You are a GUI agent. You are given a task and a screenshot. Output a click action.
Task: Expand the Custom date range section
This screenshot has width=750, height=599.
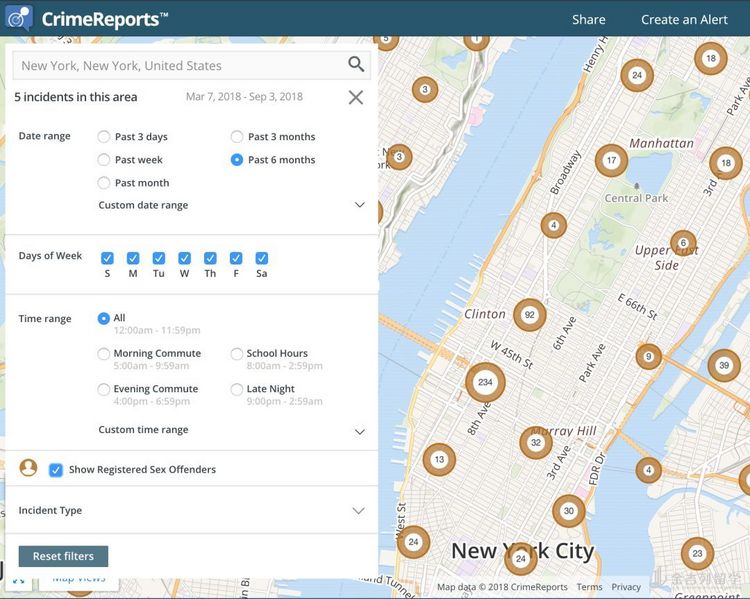tap(359, 205)
